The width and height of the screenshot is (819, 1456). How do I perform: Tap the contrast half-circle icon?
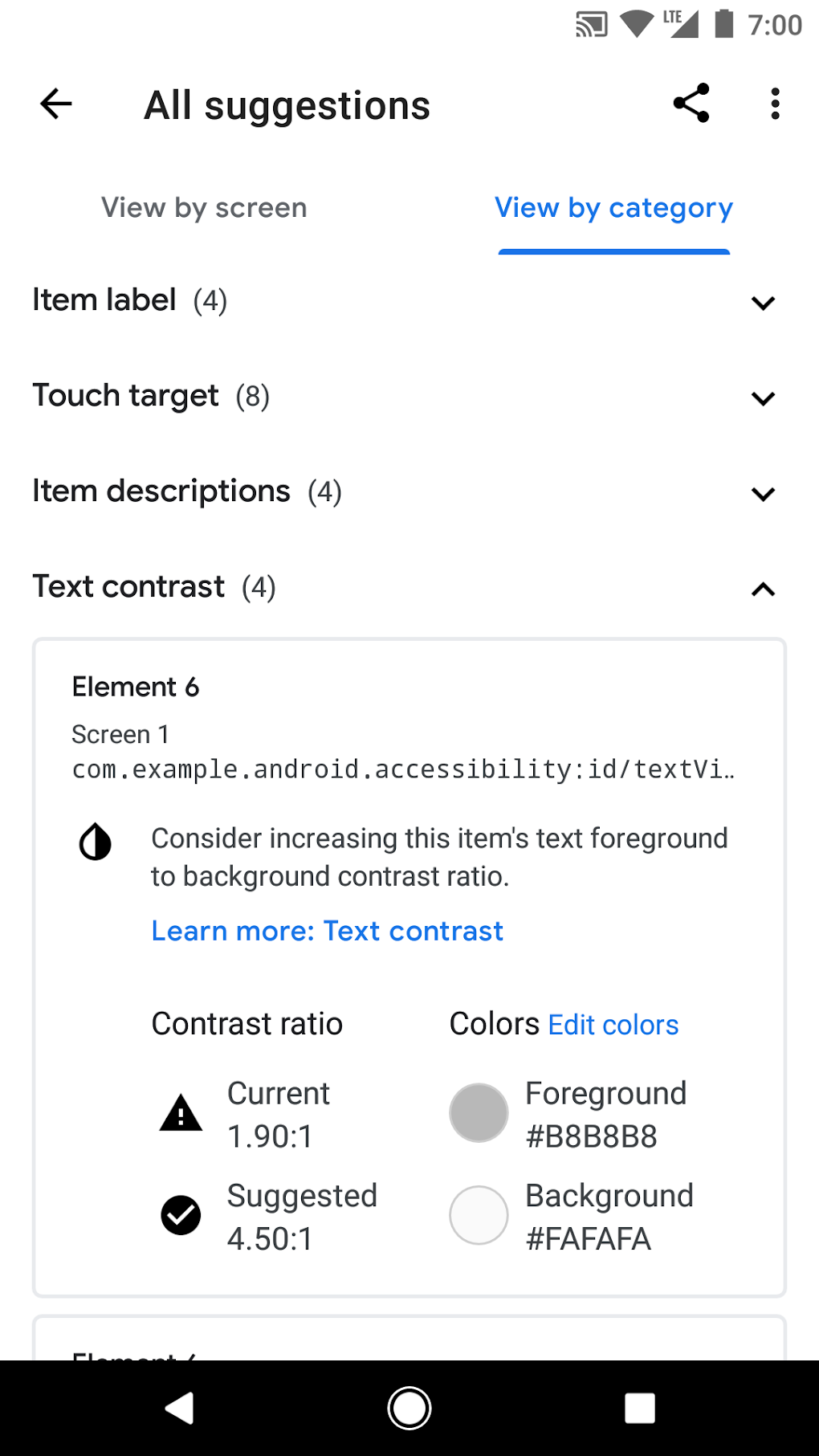[x=96, y=842]
